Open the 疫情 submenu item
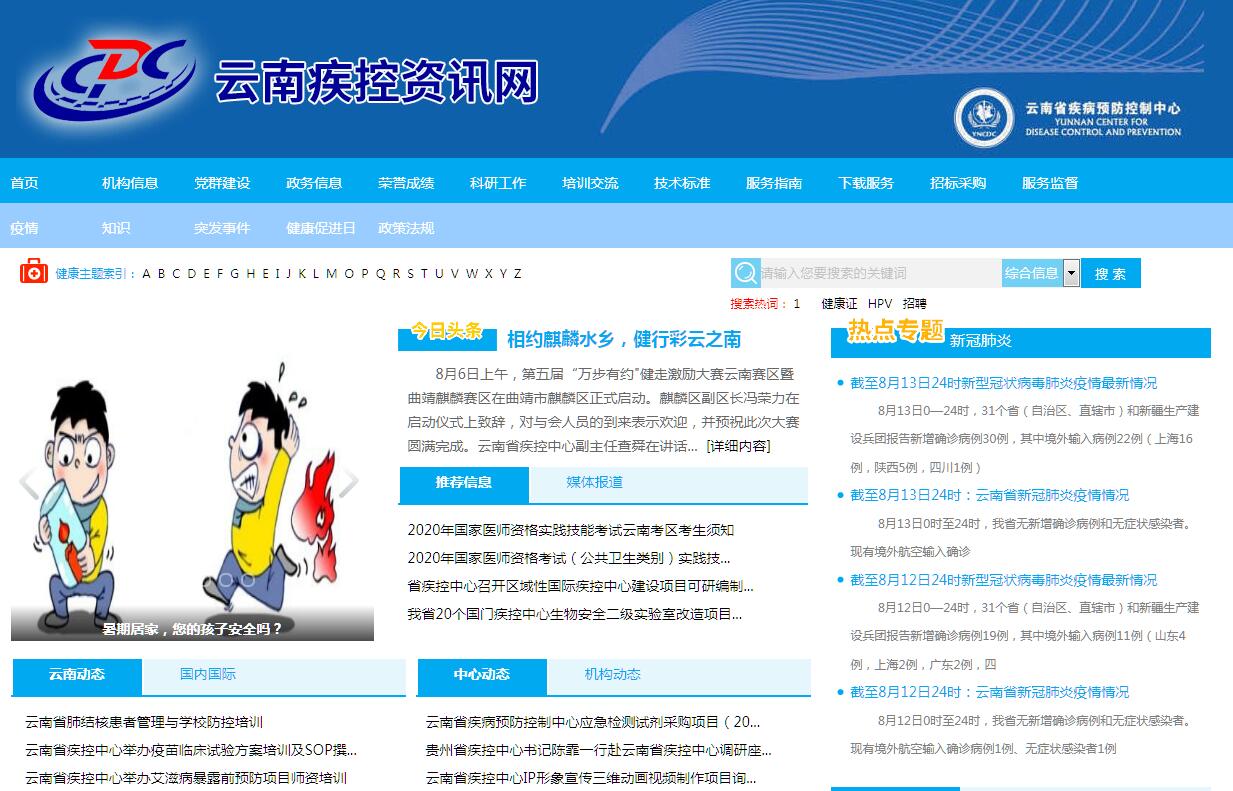This screenshot has width=1233, height=791. 24,228
